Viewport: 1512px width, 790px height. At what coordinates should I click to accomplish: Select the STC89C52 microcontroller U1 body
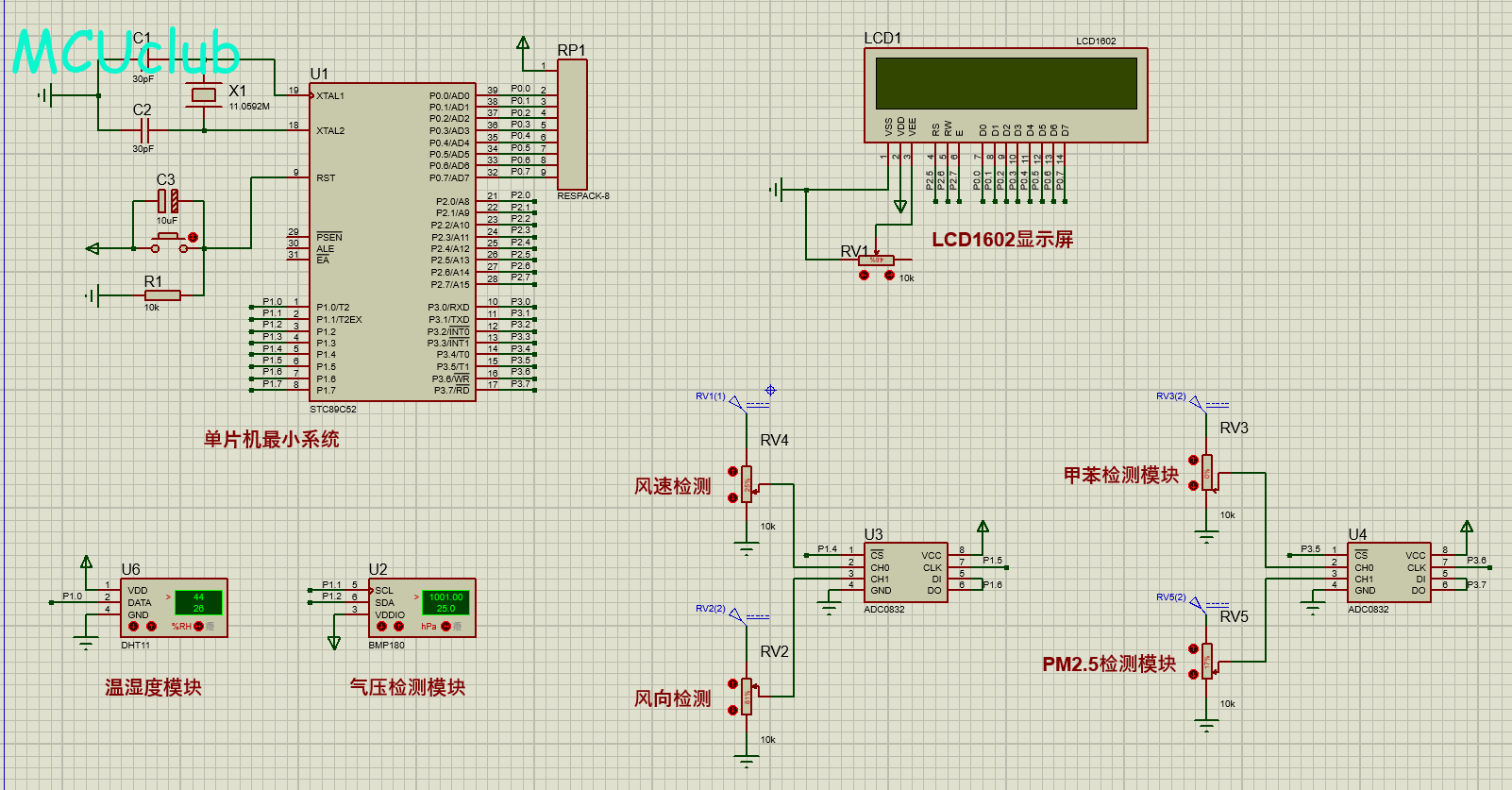point(392,241)
